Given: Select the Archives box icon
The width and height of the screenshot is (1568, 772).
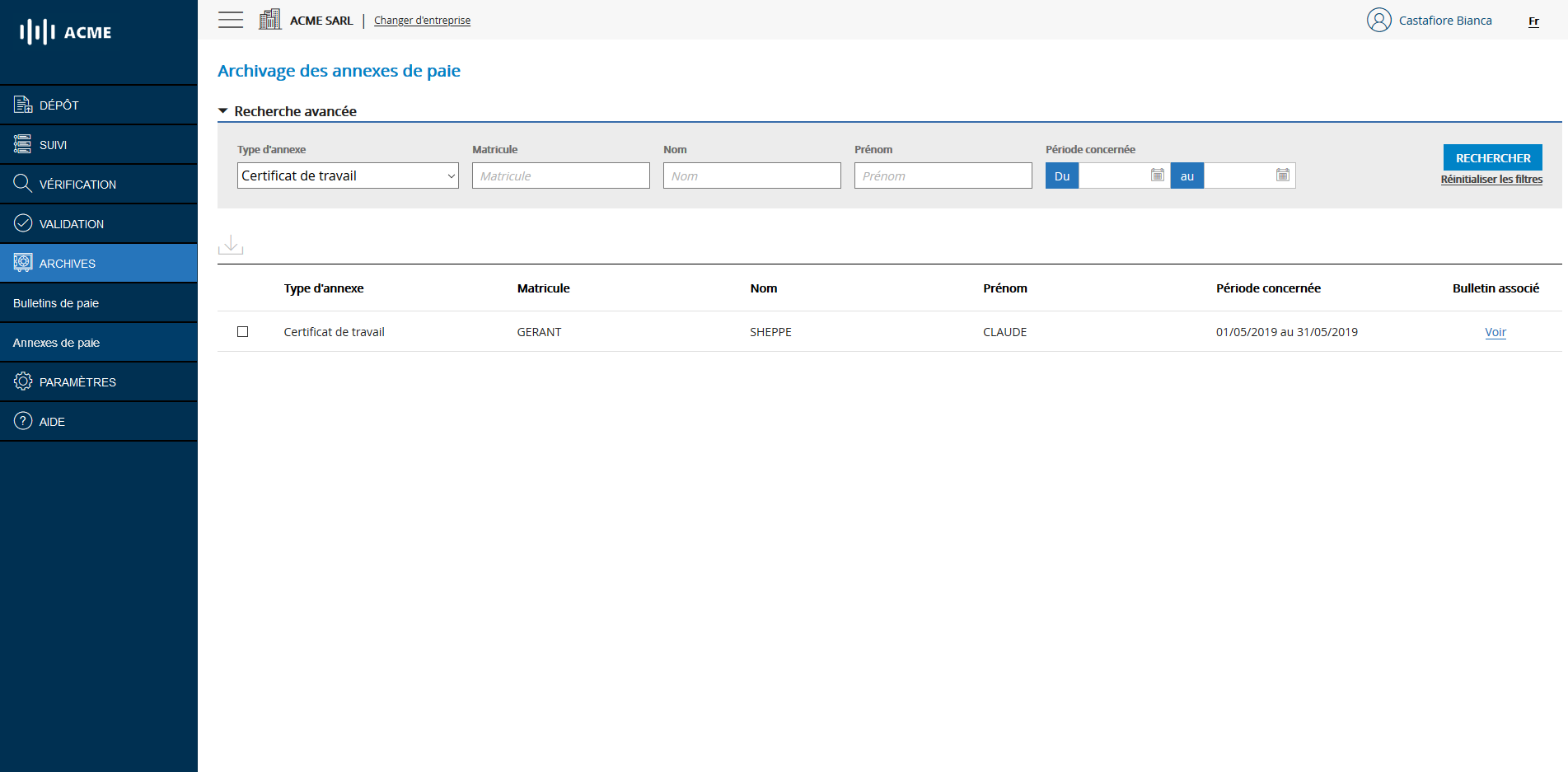Looking at the screenshot, I should (x=21, y=263).
